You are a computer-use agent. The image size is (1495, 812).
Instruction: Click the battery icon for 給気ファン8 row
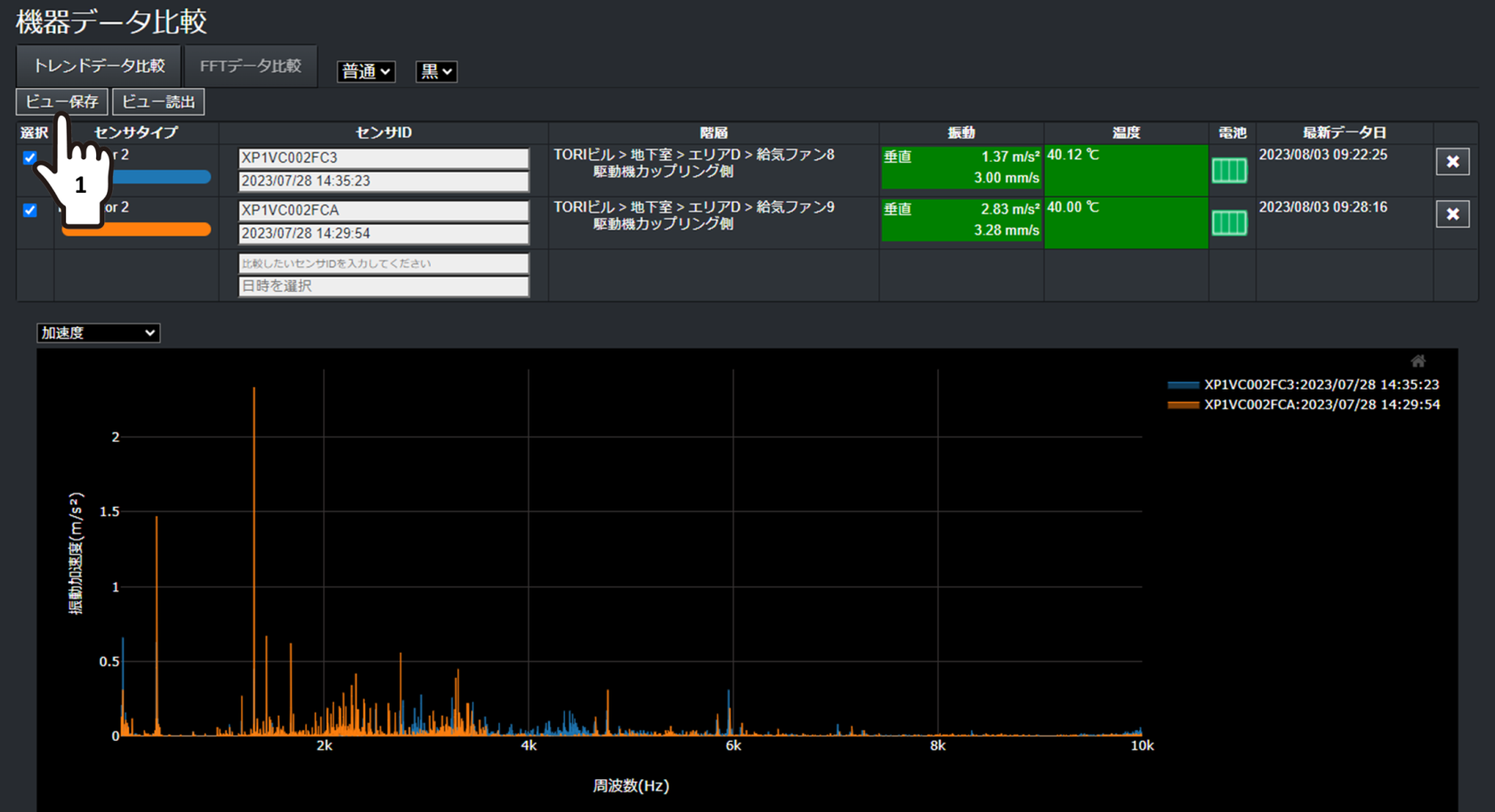(1229, 170)
